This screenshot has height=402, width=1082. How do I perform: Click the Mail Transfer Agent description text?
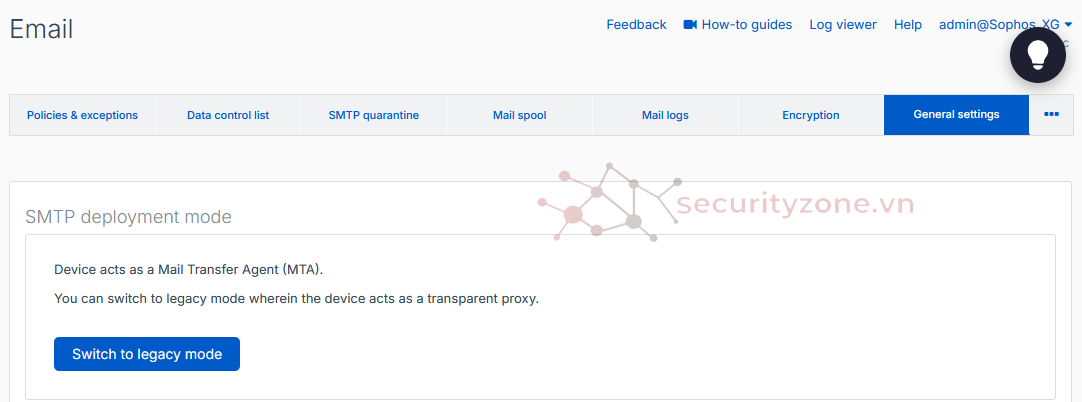(x=188, y=270)
